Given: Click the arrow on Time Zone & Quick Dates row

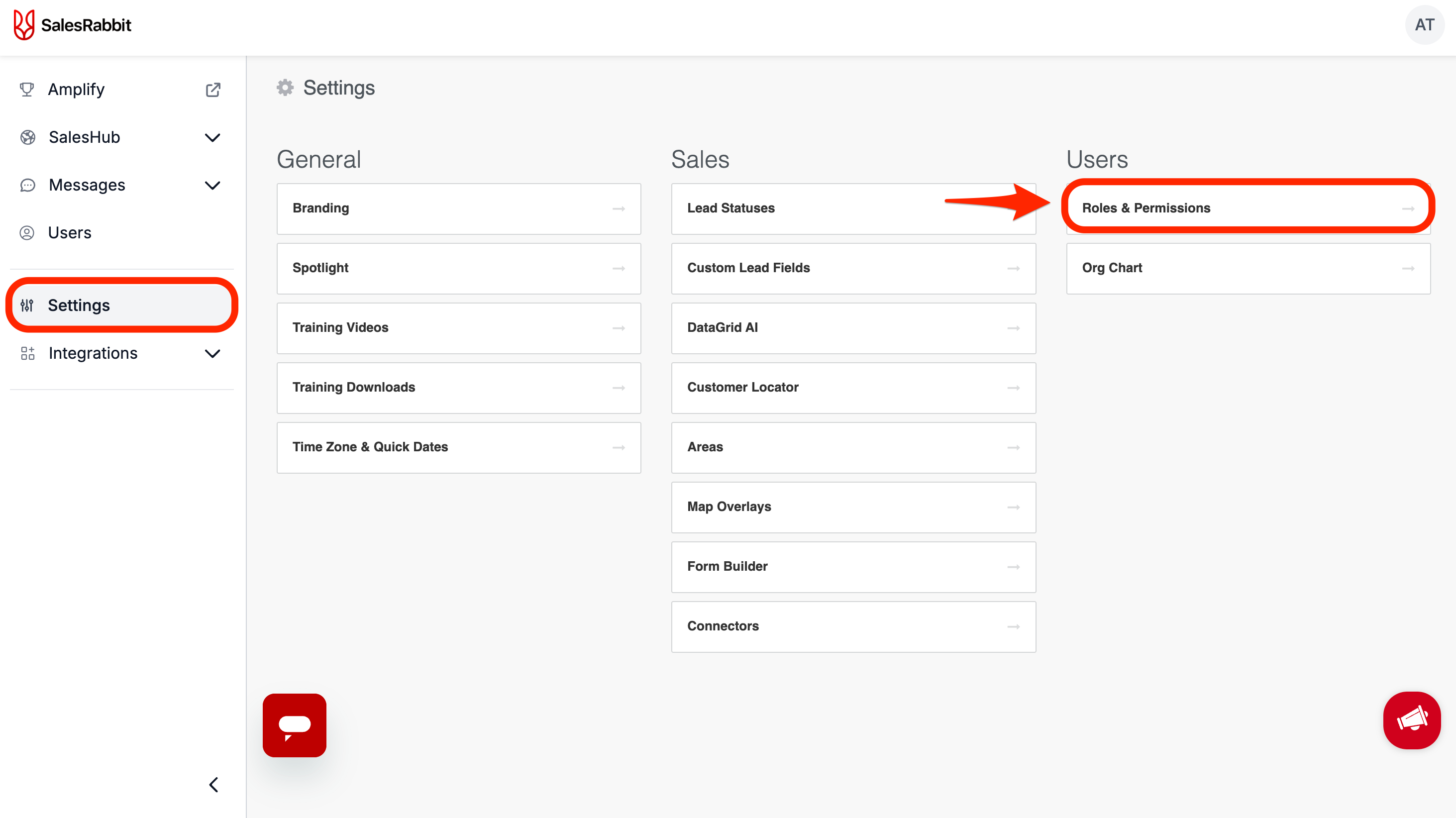Looking at the screenshot, I should [x=619, y=447].
